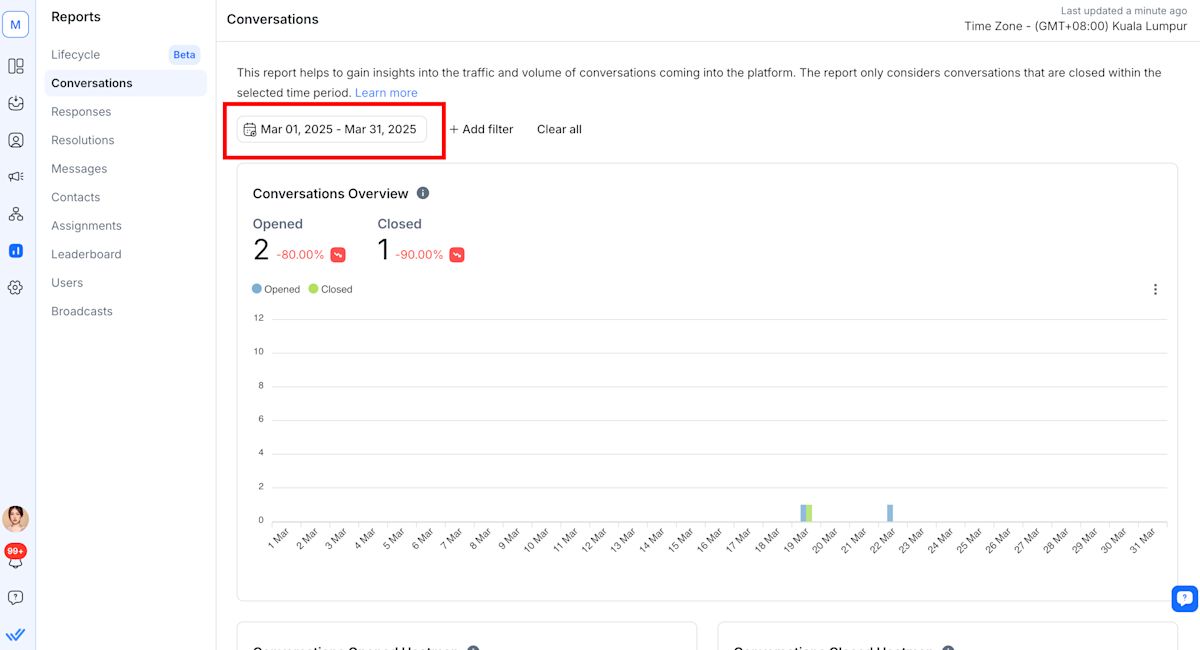Viewport: 1200px width, 650px height.
Task: Toggle the Closed series in chart legend
Action: 331,289
